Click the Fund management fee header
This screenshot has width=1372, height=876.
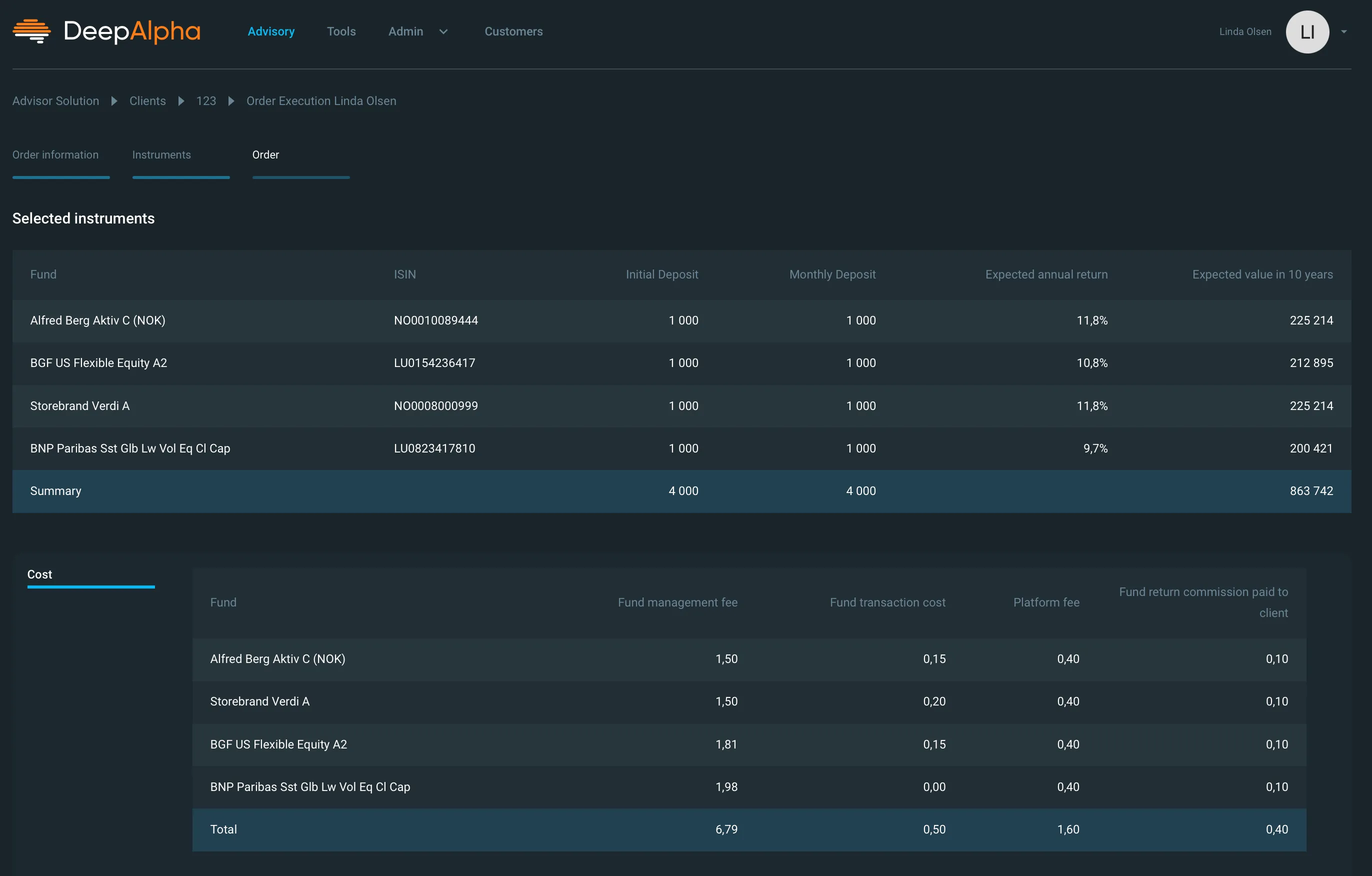[x=678, y=602]
